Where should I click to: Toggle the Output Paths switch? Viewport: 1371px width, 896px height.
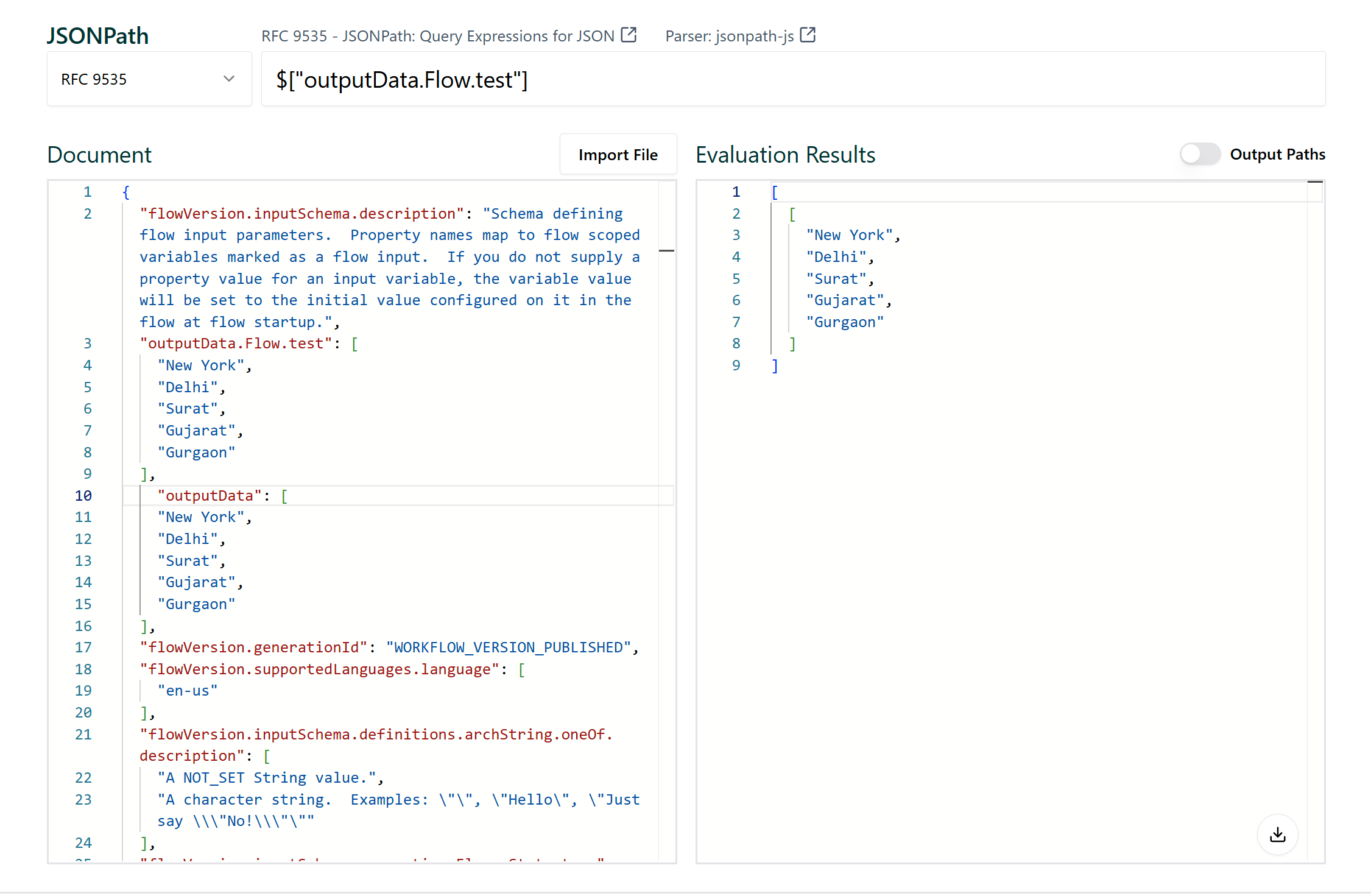[x=1199, y=154]
